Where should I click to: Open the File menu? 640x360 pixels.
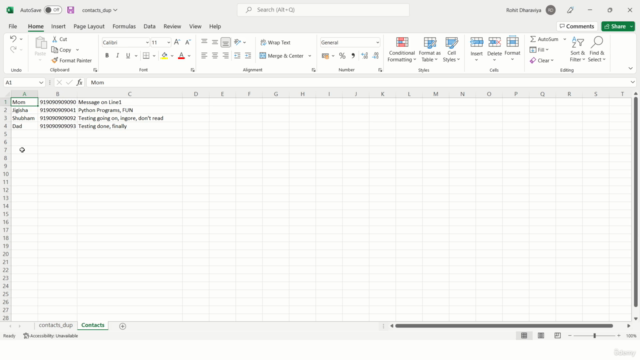coord(13,26)
